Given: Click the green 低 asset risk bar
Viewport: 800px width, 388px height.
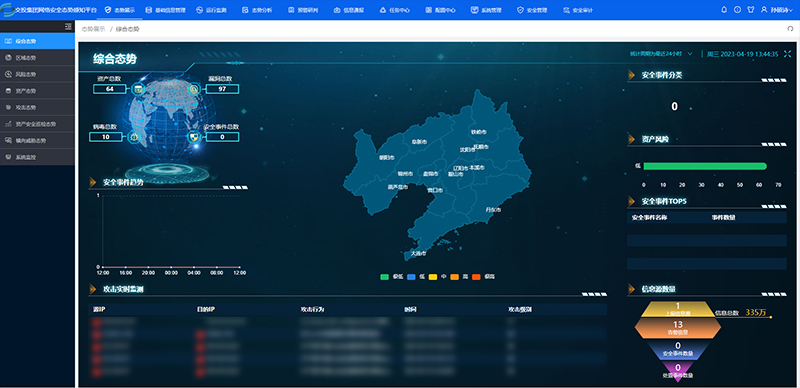Looking at the screenshot, I should 705,166.
